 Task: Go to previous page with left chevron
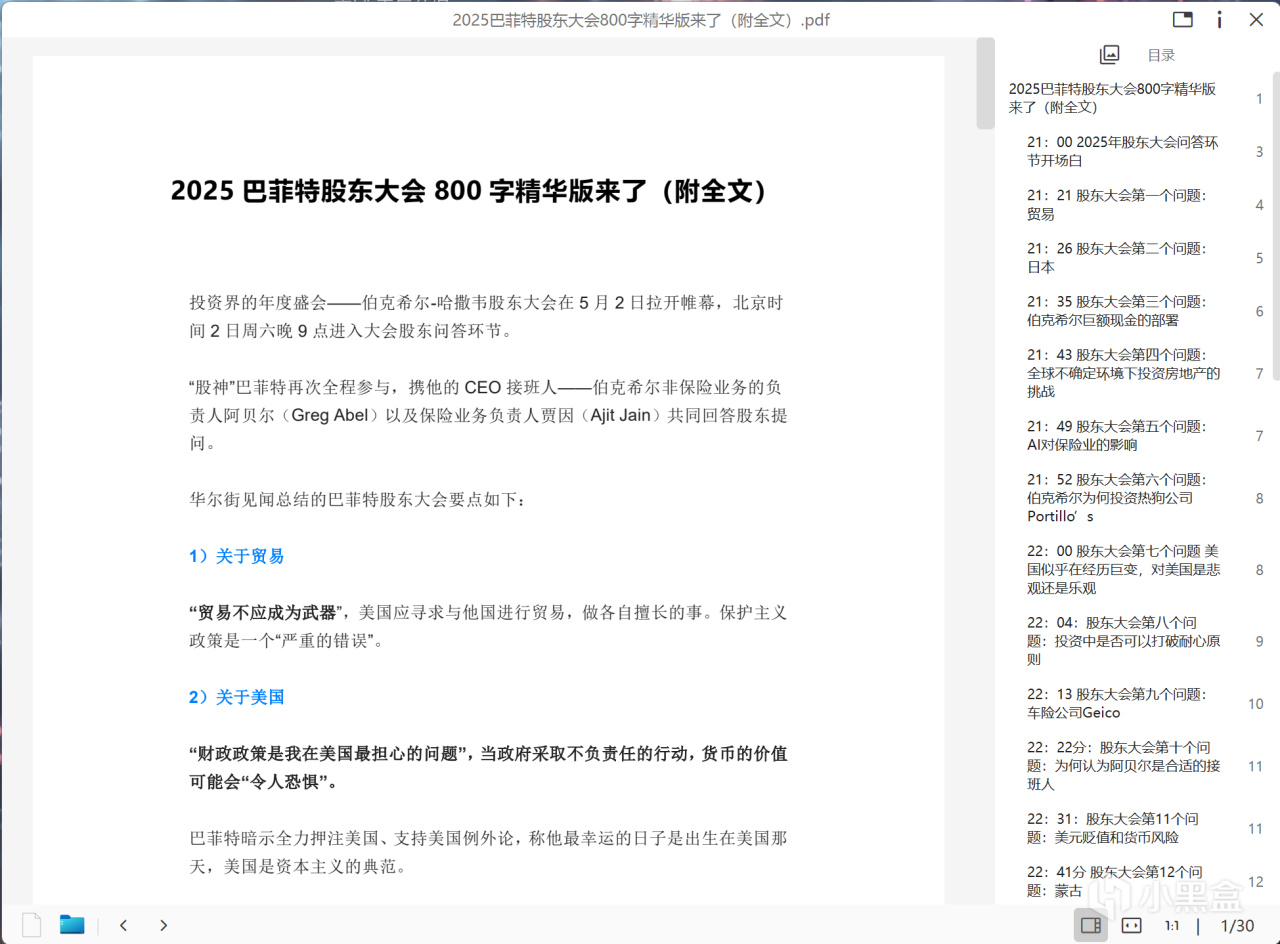pyautogui.click(x=123, y=926)
